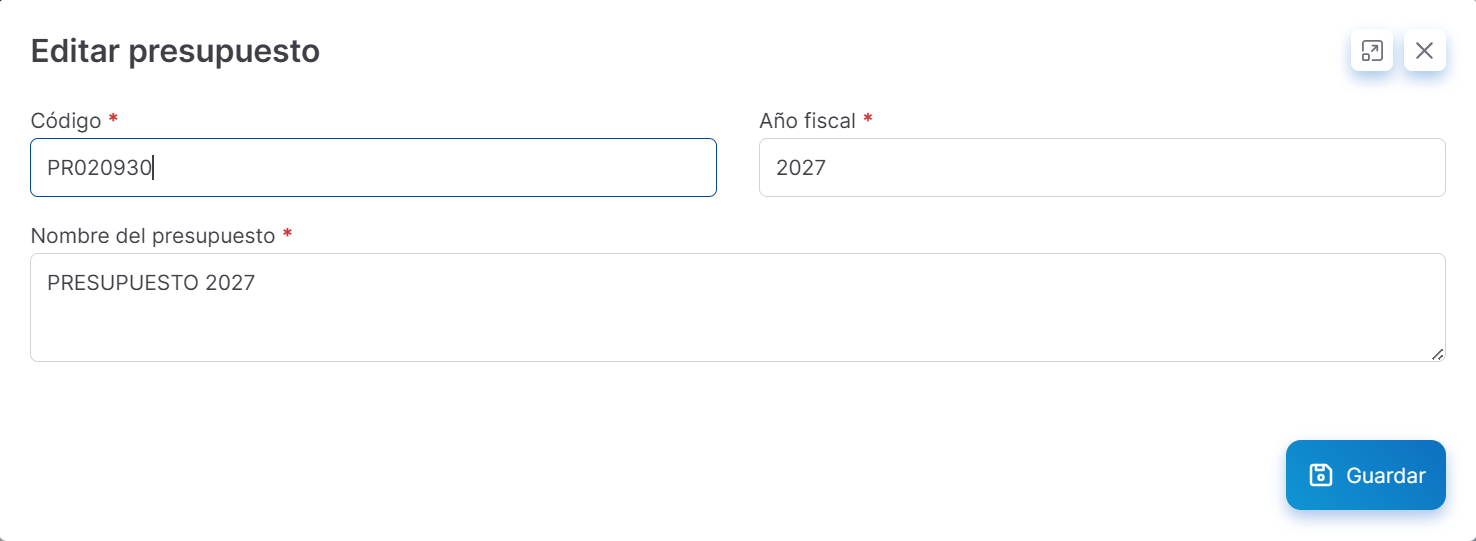Click the required asterisk beside Código
The image size is (1476, 541).
tap(113, 120)
